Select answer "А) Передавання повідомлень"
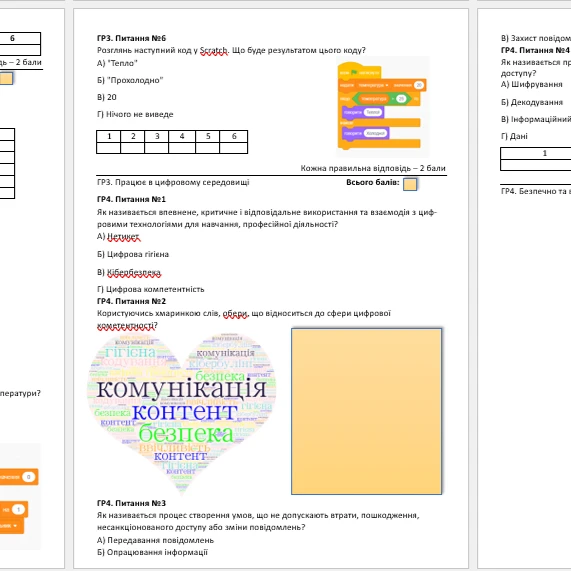This screenshot has width=571, height=571. (x=155, y=540)
